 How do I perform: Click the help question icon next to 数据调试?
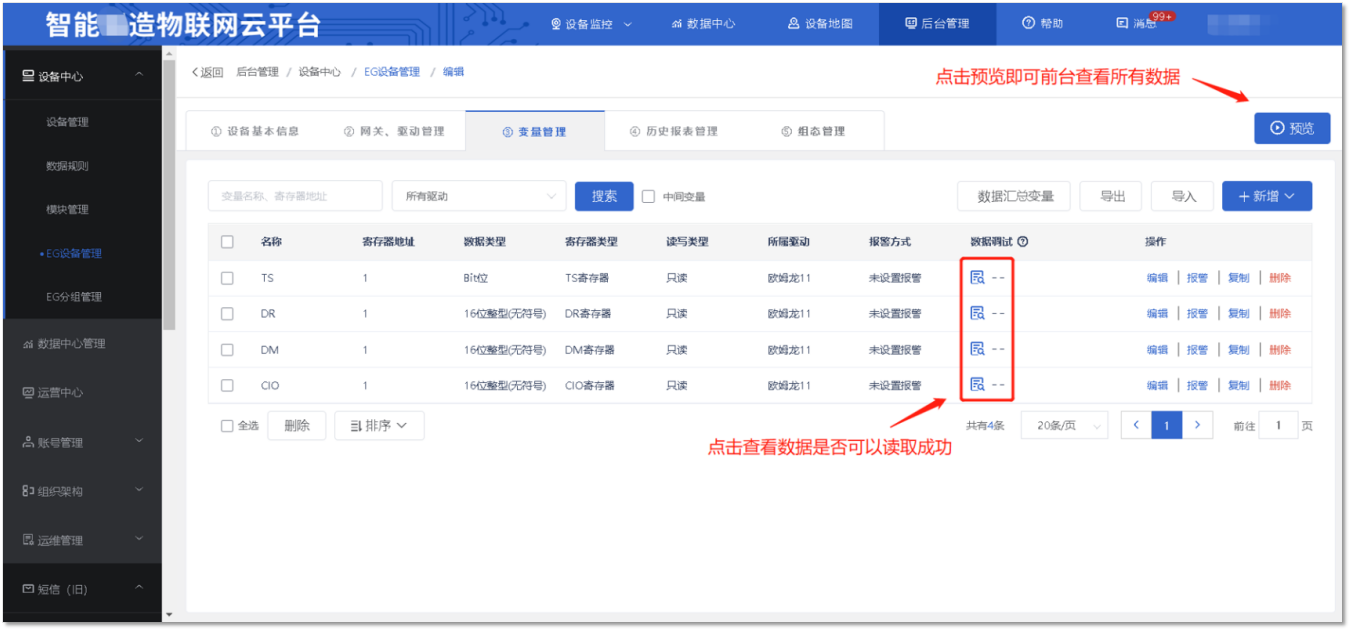(x=1023, y=242)
